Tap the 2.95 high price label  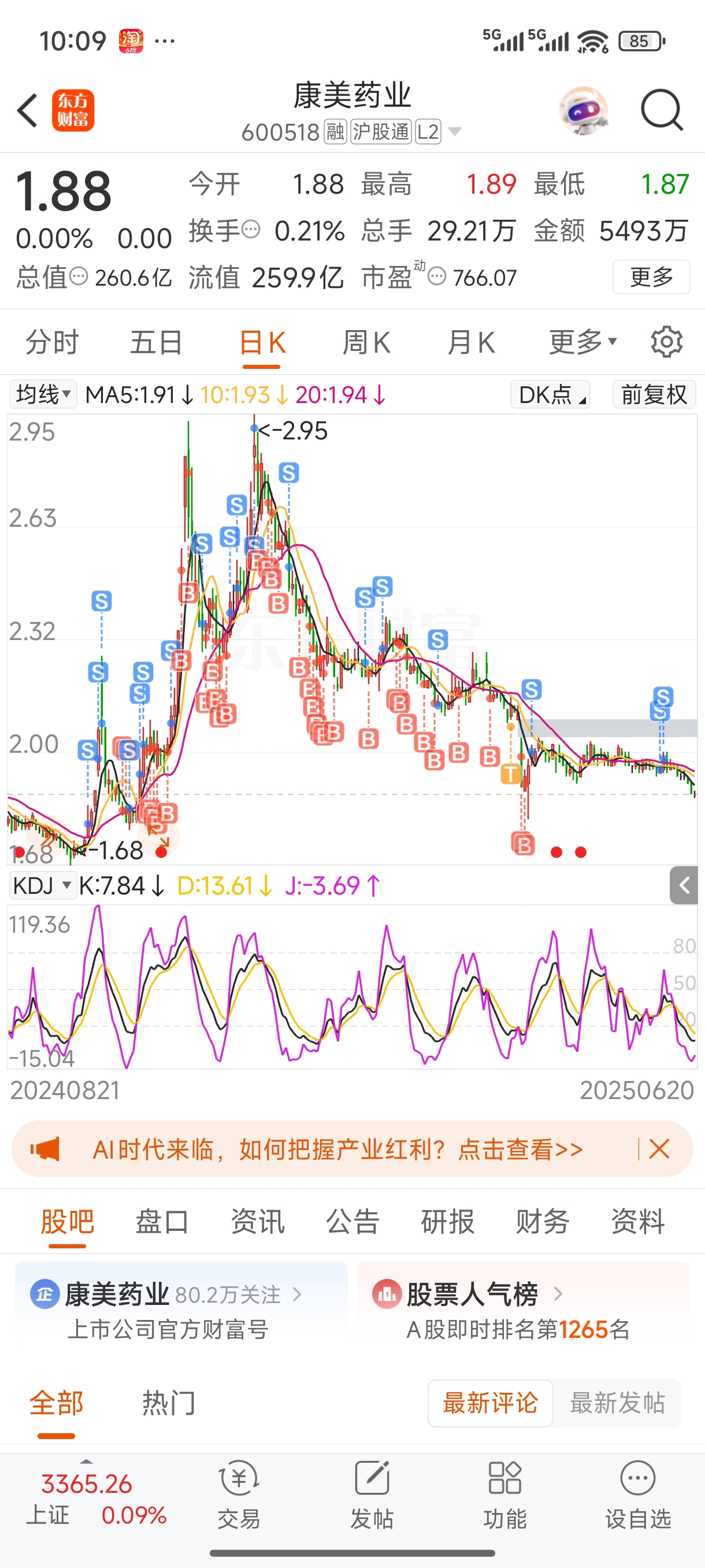tap(292, 431)
